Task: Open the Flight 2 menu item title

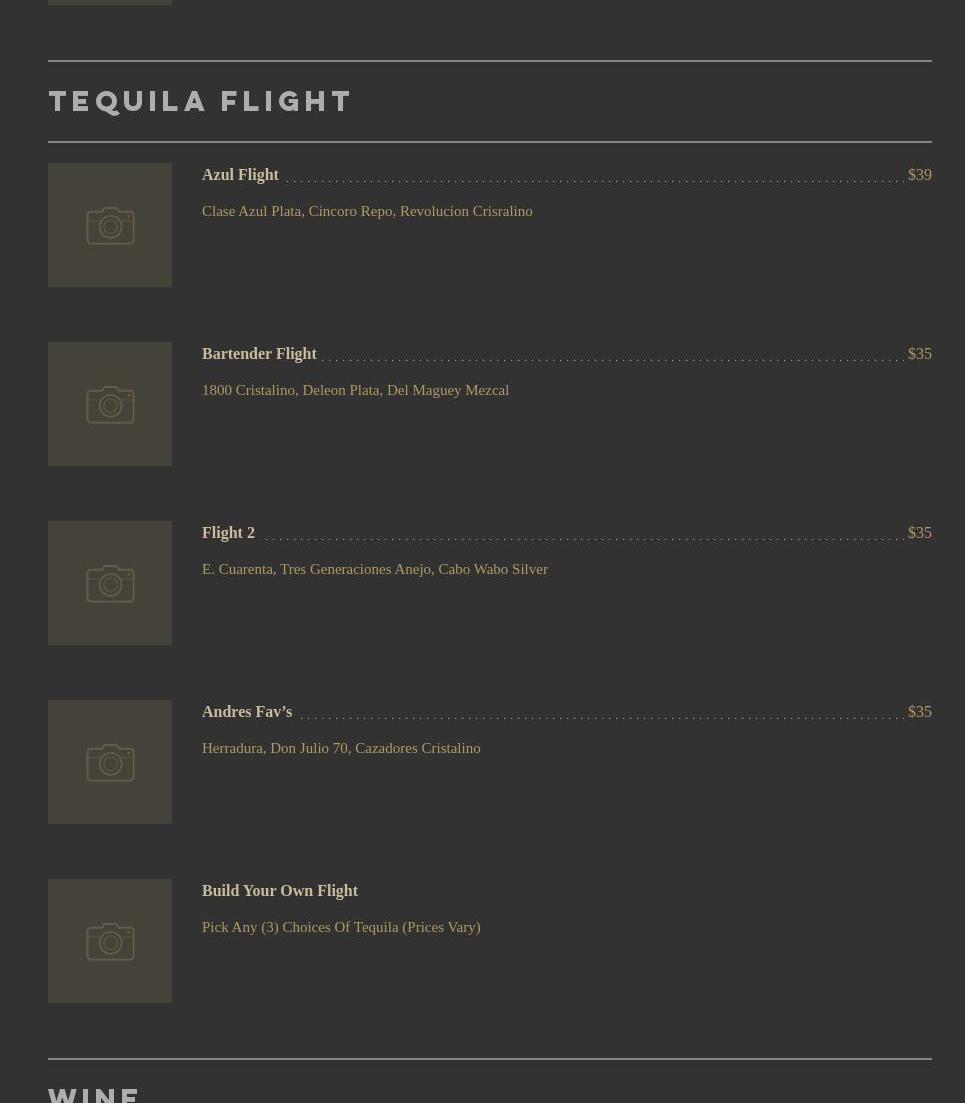Action: pyautogui.click(x=228, y=533)
